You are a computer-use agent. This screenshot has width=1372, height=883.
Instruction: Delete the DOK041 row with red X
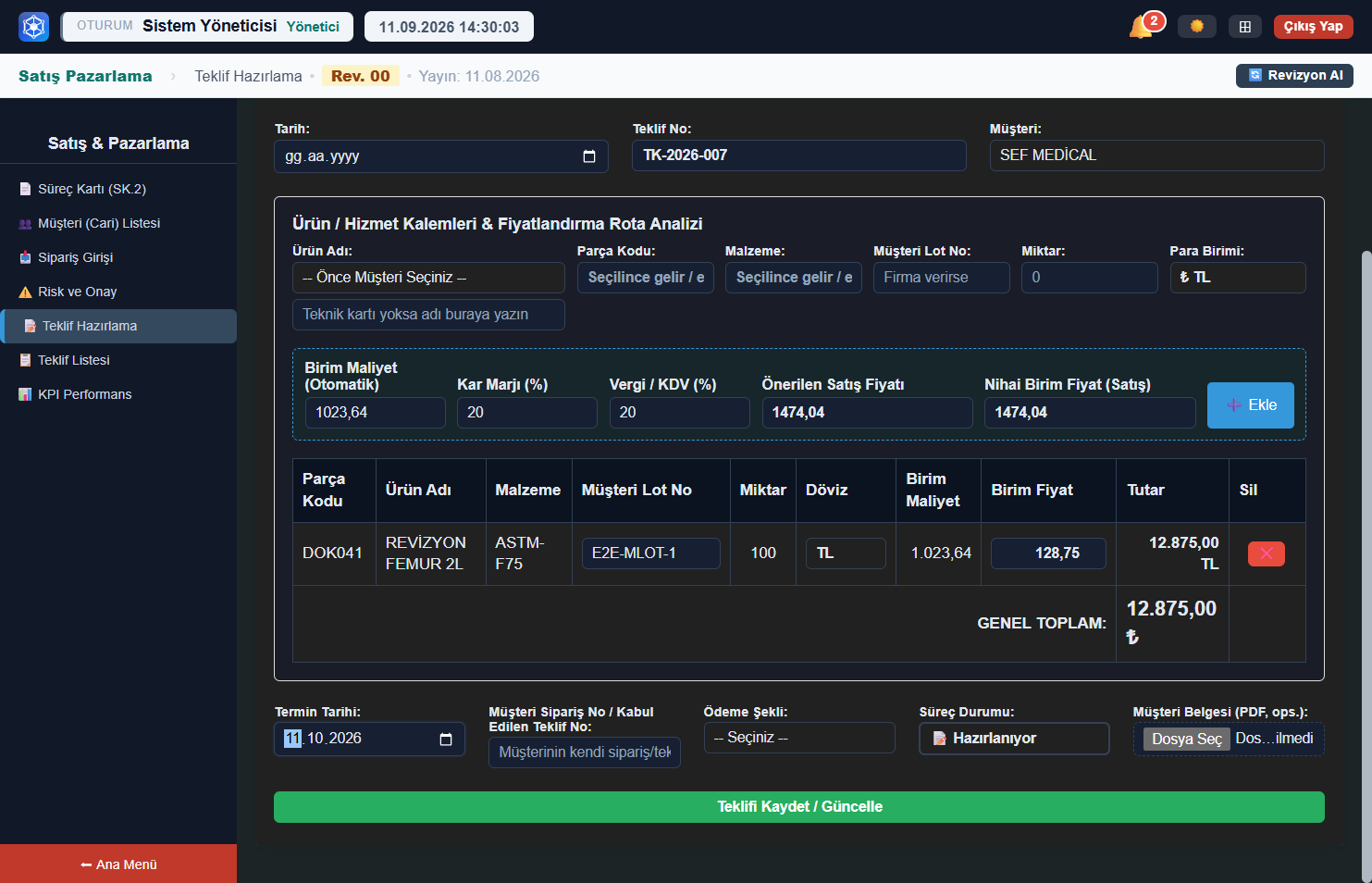[1267, 553]
